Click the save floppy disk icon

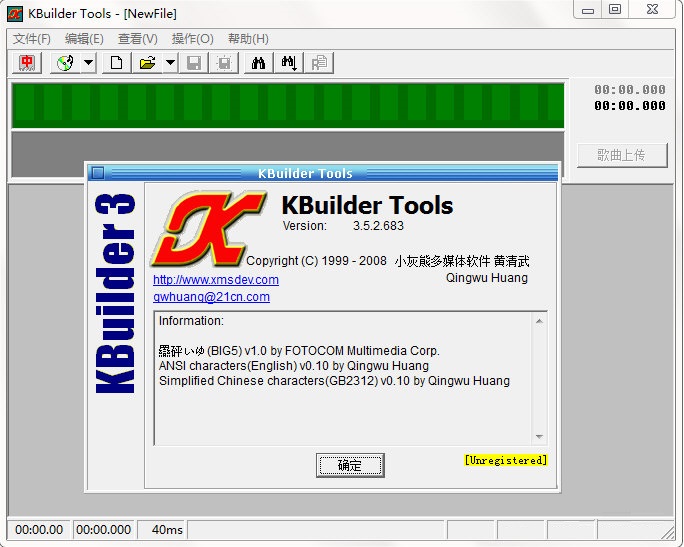(194, 63)
